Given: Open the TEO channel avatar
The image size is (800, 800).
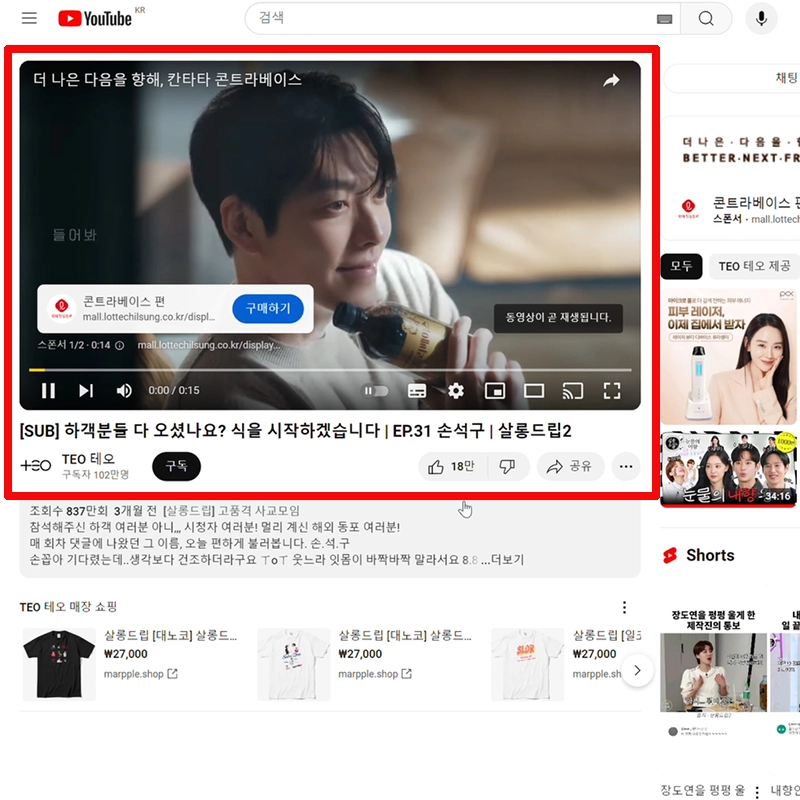Looking at the screenshot, I should click(36, 466).
